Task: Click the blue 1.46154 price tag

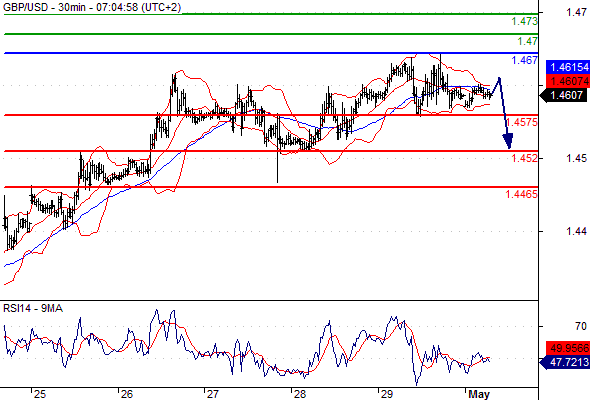Action: tap(567, 67)
